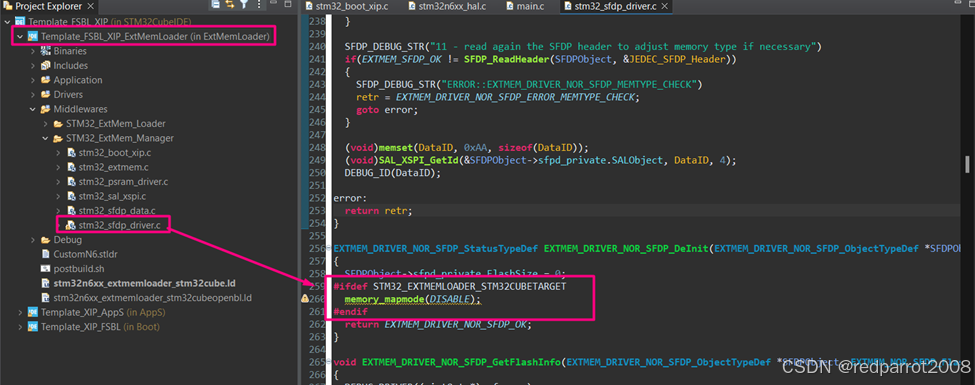Collapse Template_FSBL_XIP_ExtMemLoader project chevron

pos(20,37)
